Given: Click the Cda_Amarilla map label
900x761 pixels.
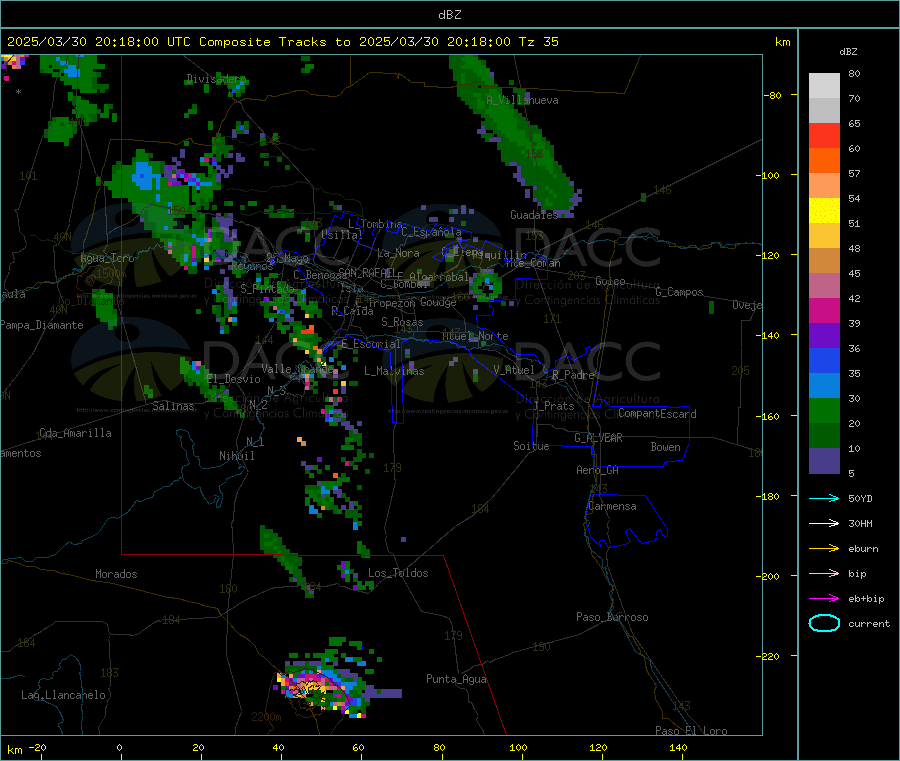Looking at the screenshot, I should (76, 433).
